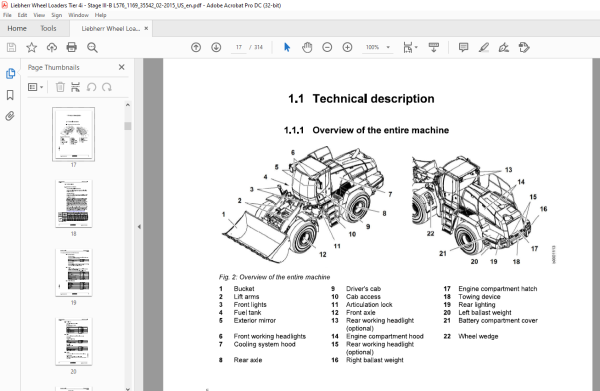Add the document to starred bookmarks
The image size is (600, 391).
coord(31,47)
